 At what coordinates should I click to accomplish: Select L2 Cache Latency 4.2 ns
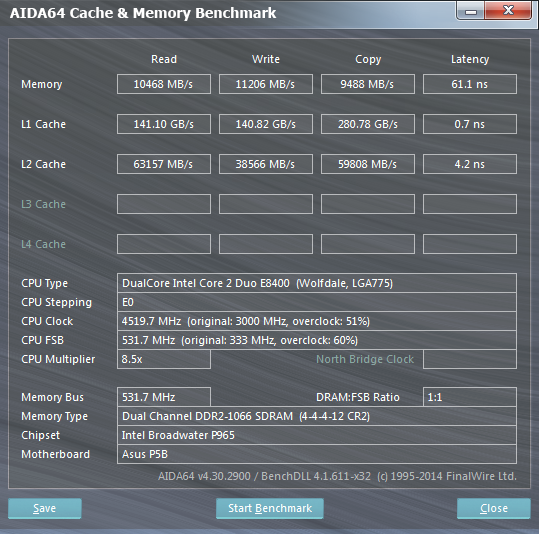470,164
